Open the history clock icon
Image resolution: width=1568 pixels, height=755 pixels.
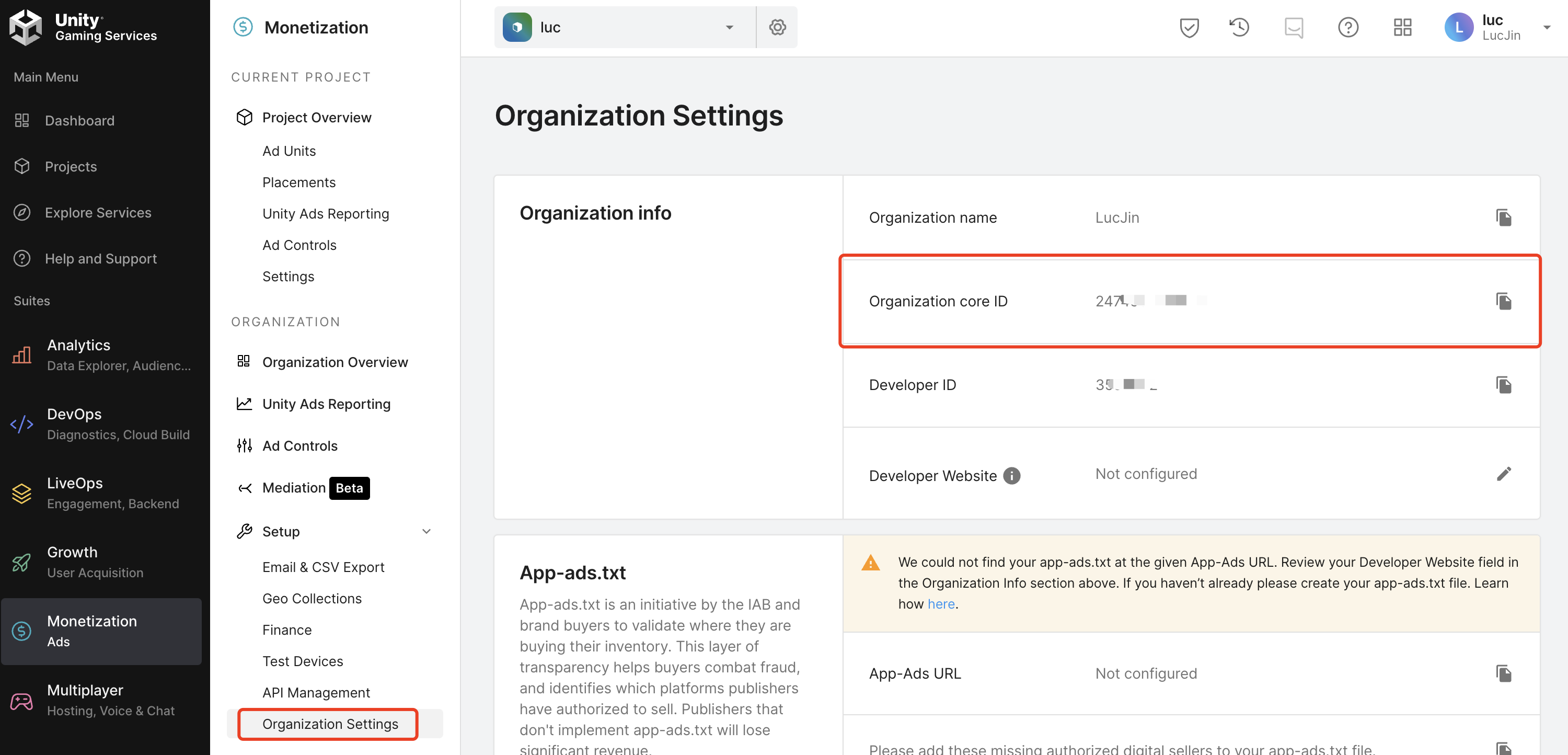[x=1239, y=27]
